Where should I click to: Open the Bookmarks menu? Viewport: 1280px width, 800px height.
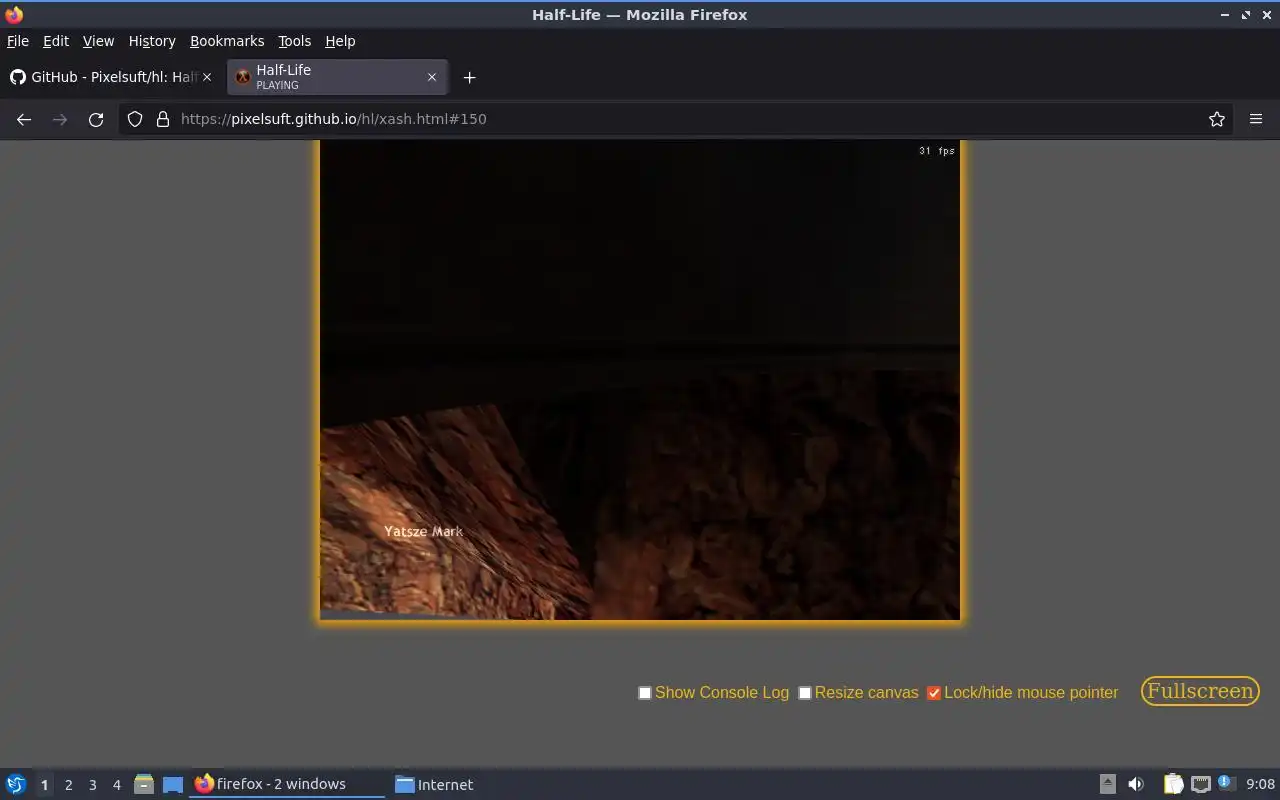pyautogui.click(x=227, y=41)
